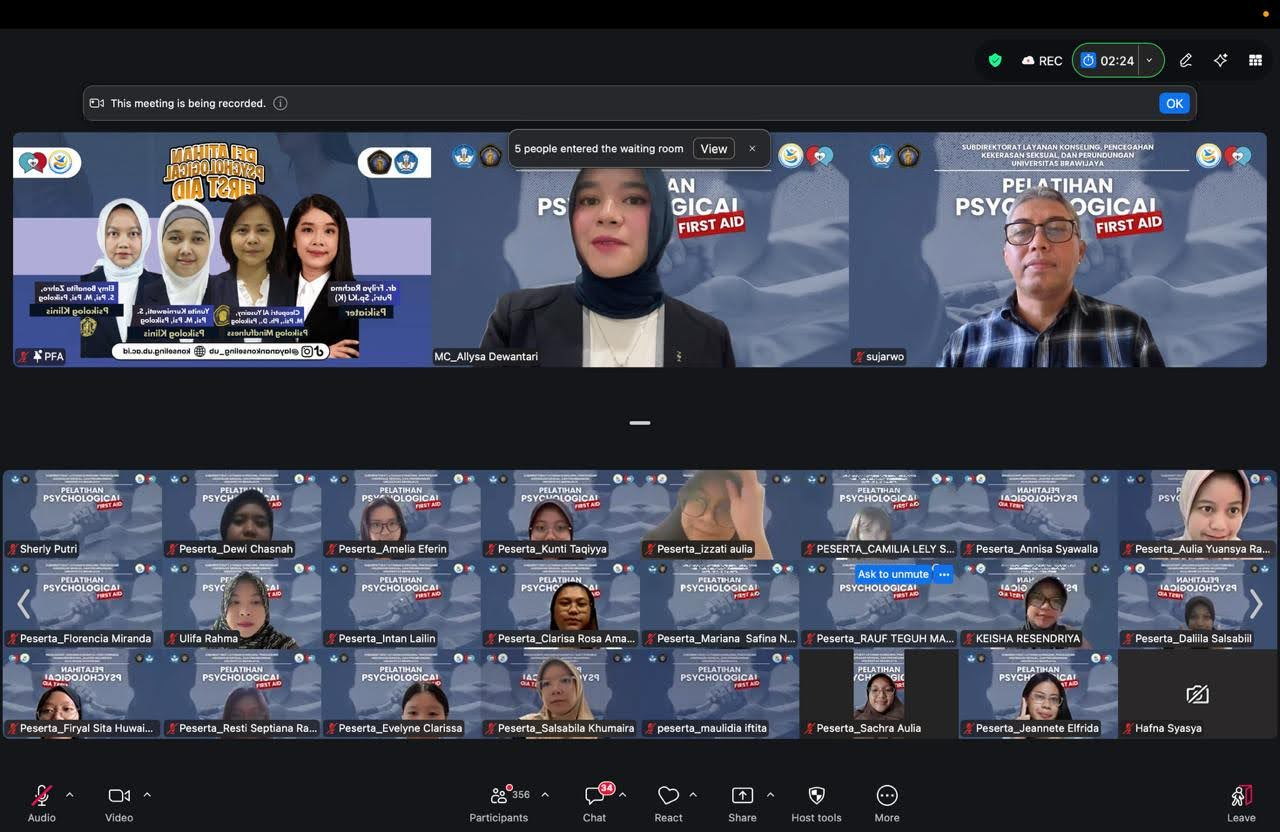Image resolution: width=1280 pixels, height=832 pixels.
Task: Select Peserta_Jeannete Elfrida's video tile
Action: 1038,694
